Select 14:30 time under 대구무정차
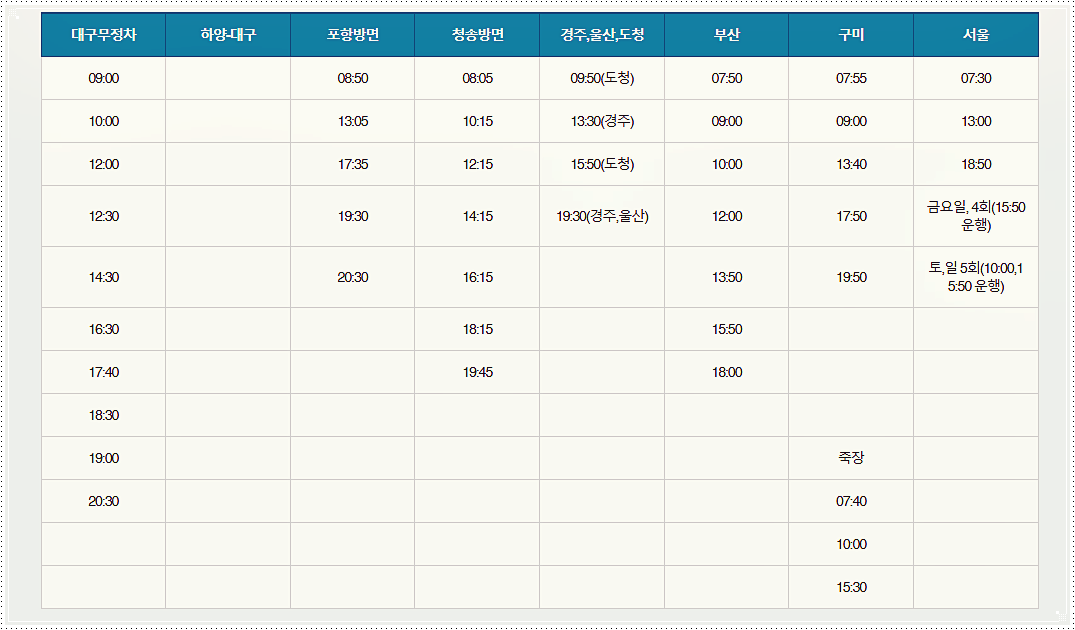Image resolution: width=1075 pixels, height=630 pixels. click(104, 277)
